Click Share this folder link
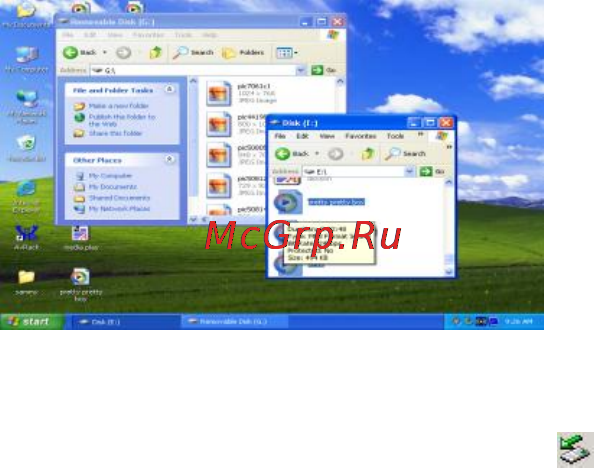 pos(115,133)
